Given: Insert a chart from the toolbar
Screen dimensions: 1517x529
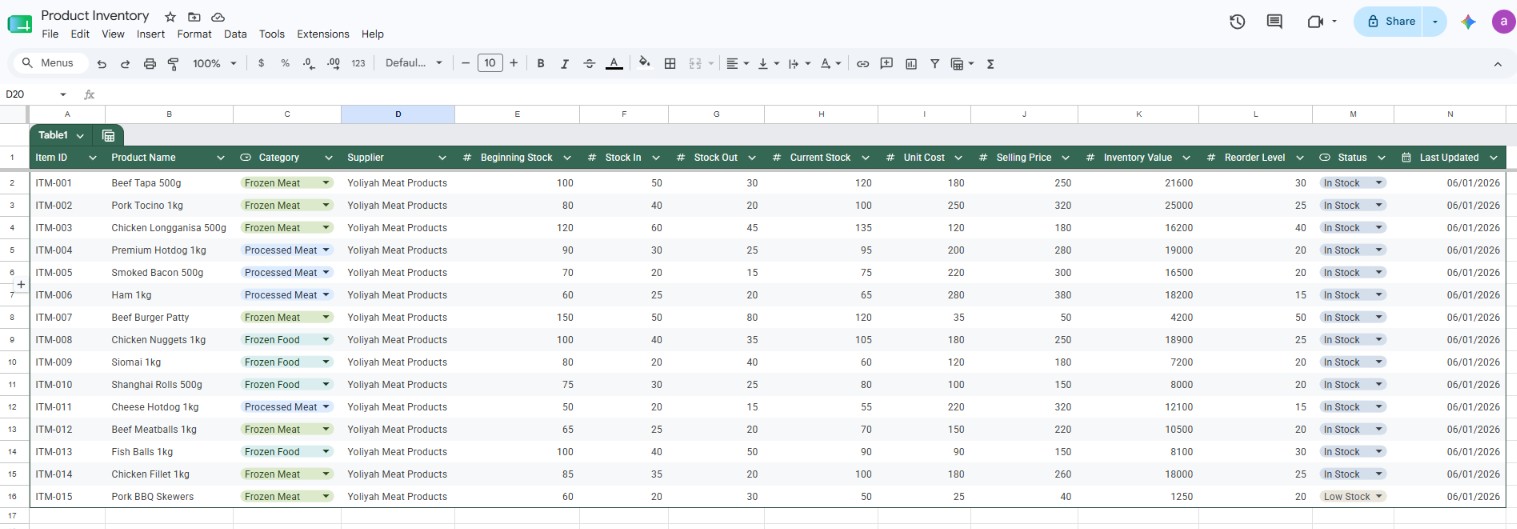Looking at the screenshot, I should click(911, 63).
